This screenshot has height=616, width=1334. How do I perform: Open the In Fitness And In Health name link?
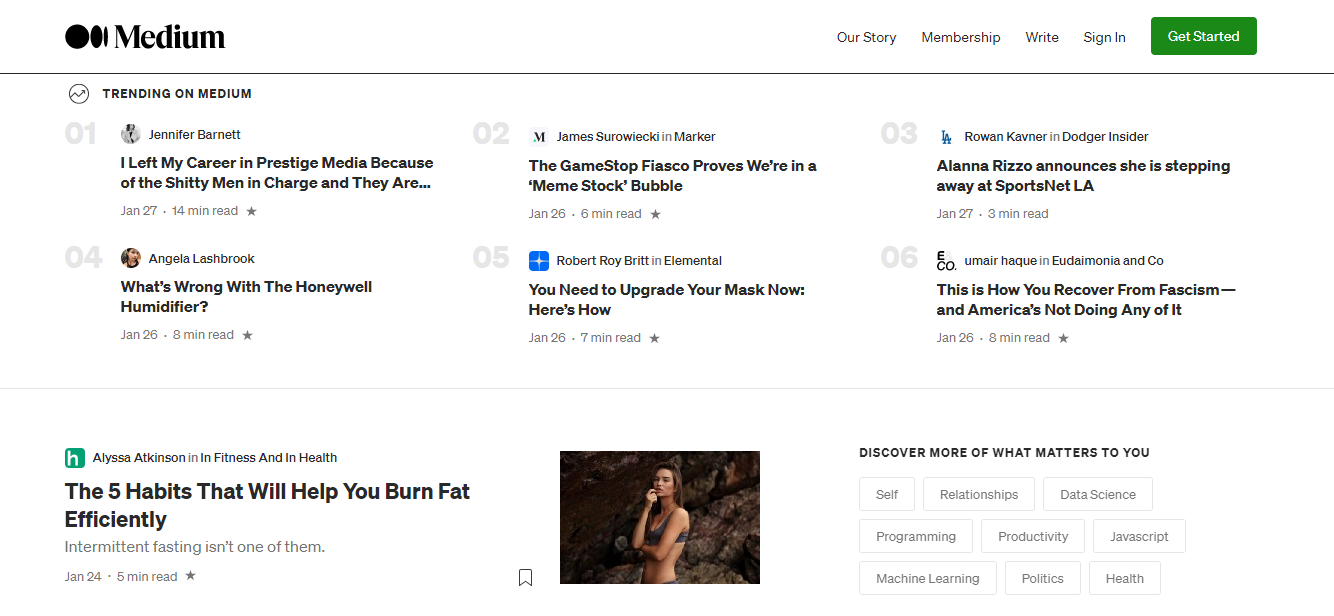[269, 458]
